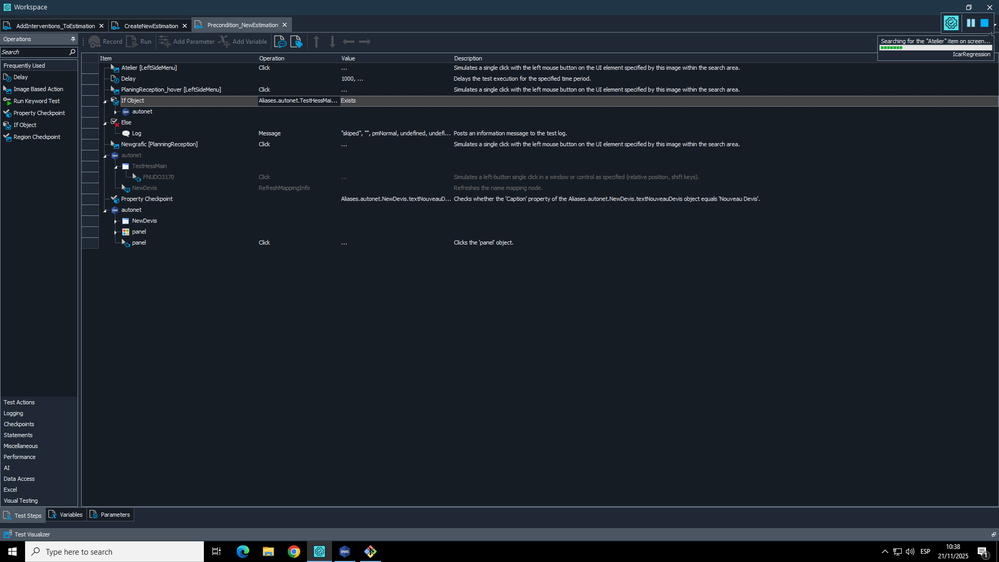The image size is (999, 562).
Task: Collapse the autonet node above NewDevis
Action: pyautogui.click(x=105, y=210)
